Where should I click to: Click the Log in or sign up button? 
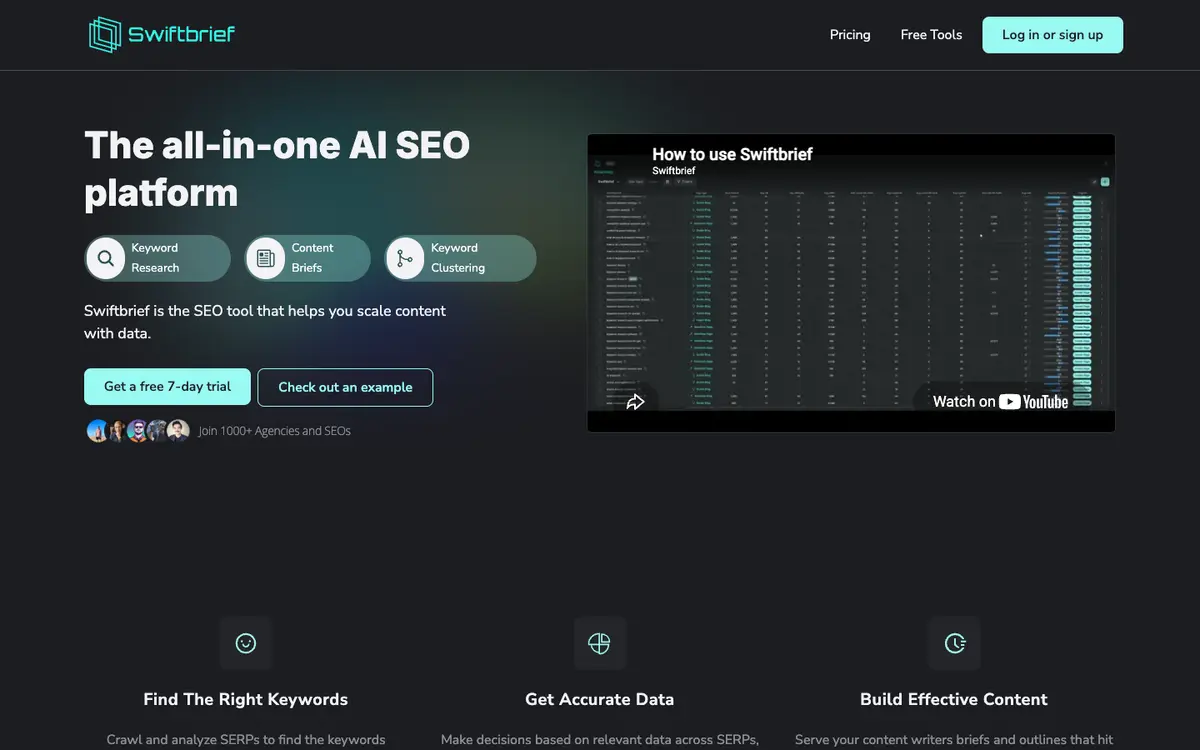[x=1052, y=35]
